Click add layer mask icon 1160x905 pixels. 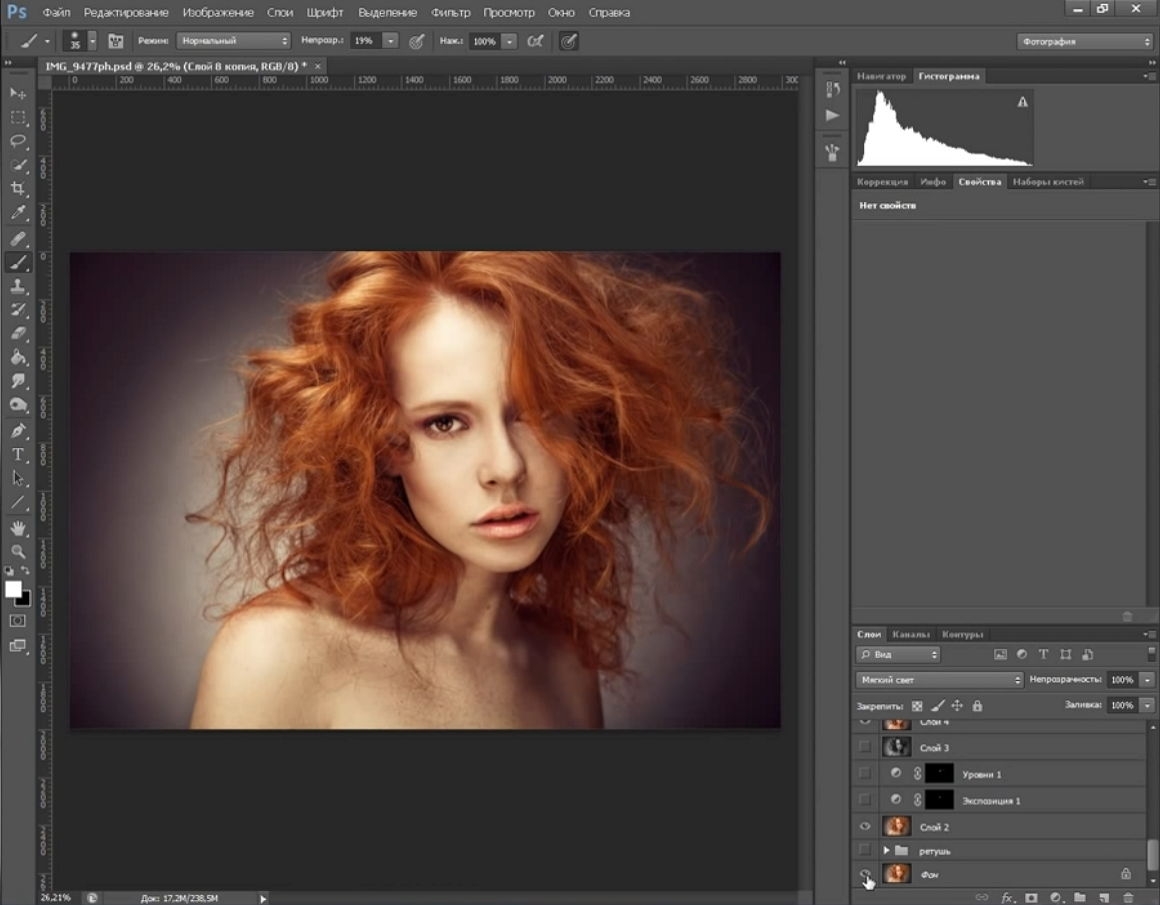1031,897
